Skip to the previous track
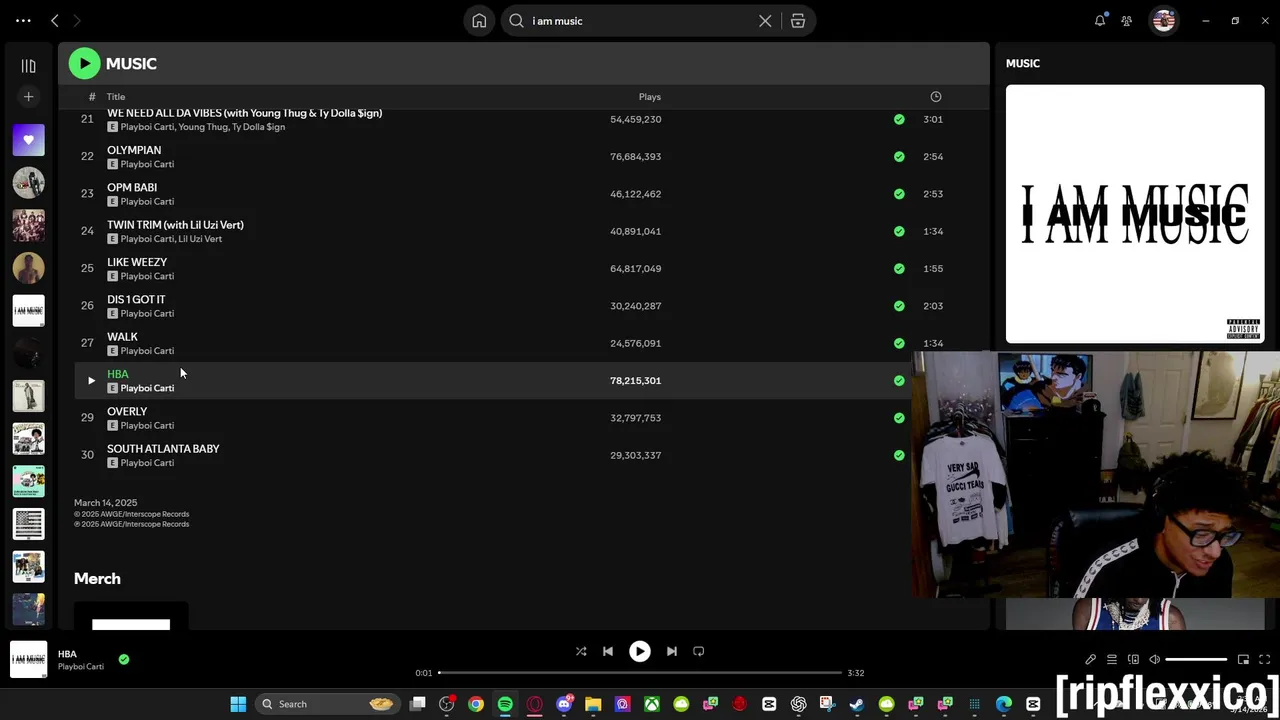Screen dimensions: 1280x720 tap(608, 652)
